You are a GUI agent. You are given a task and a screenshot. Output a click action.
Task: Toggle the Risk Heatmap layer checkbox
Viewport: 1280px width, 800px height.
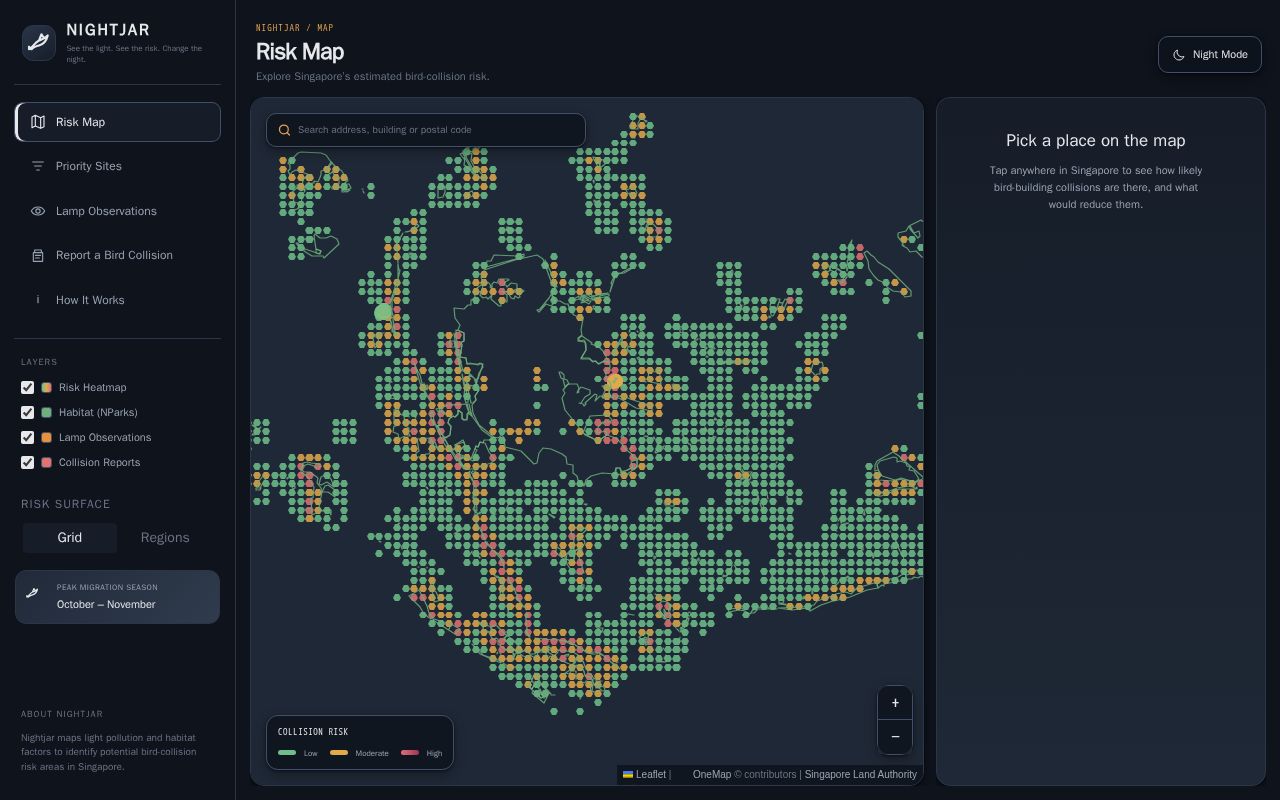[28, 387]
